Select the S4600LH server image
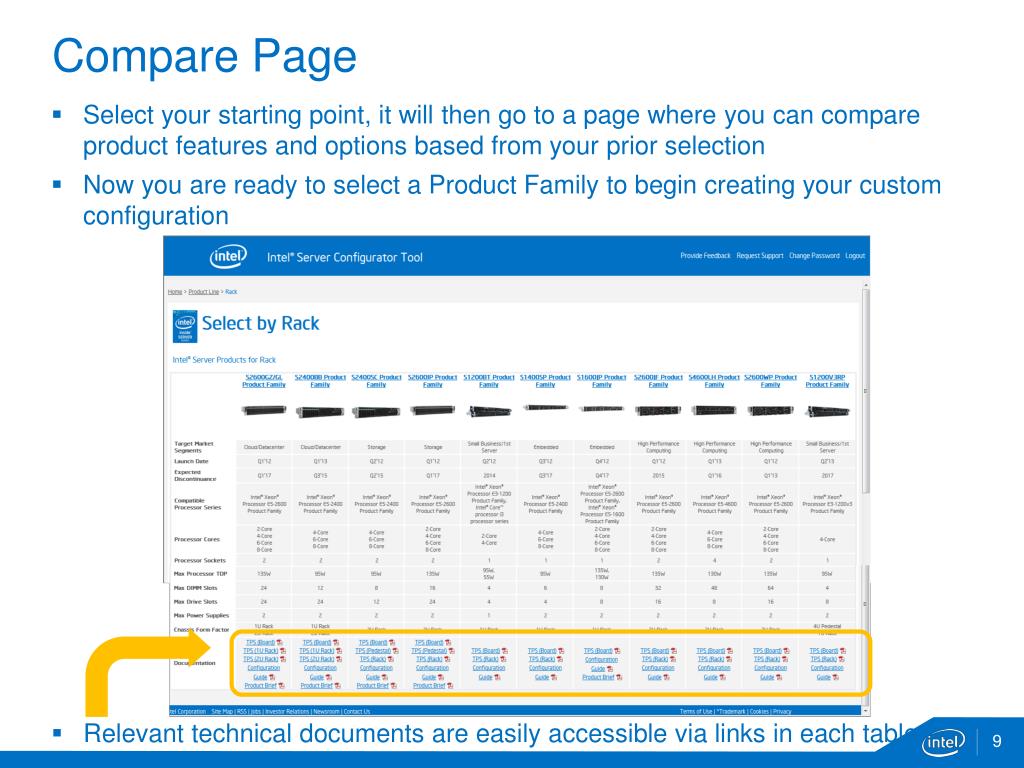Viewport: 1024px width, 768px height. (714, 410)
